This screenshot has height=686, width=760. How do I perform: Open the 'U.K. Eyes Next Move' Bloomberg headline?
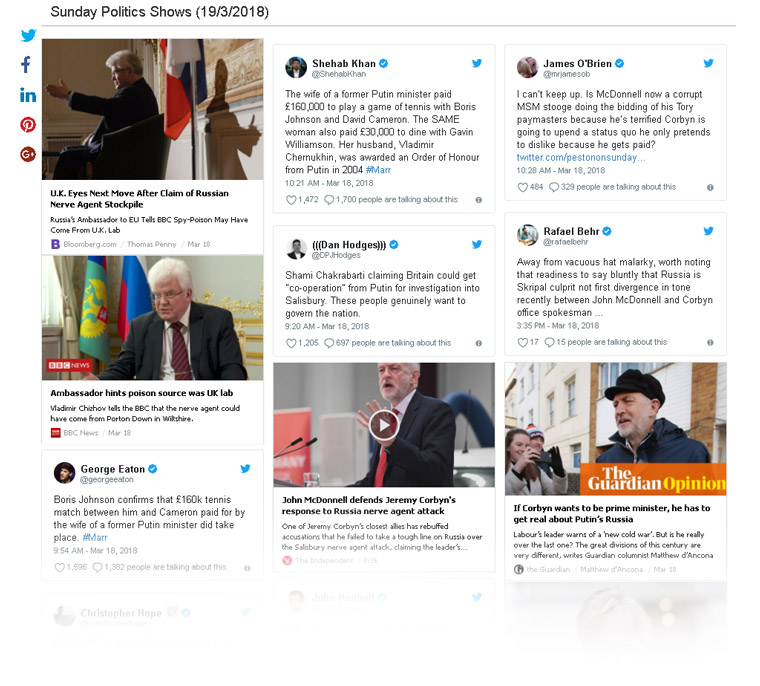tap(139, 199)
